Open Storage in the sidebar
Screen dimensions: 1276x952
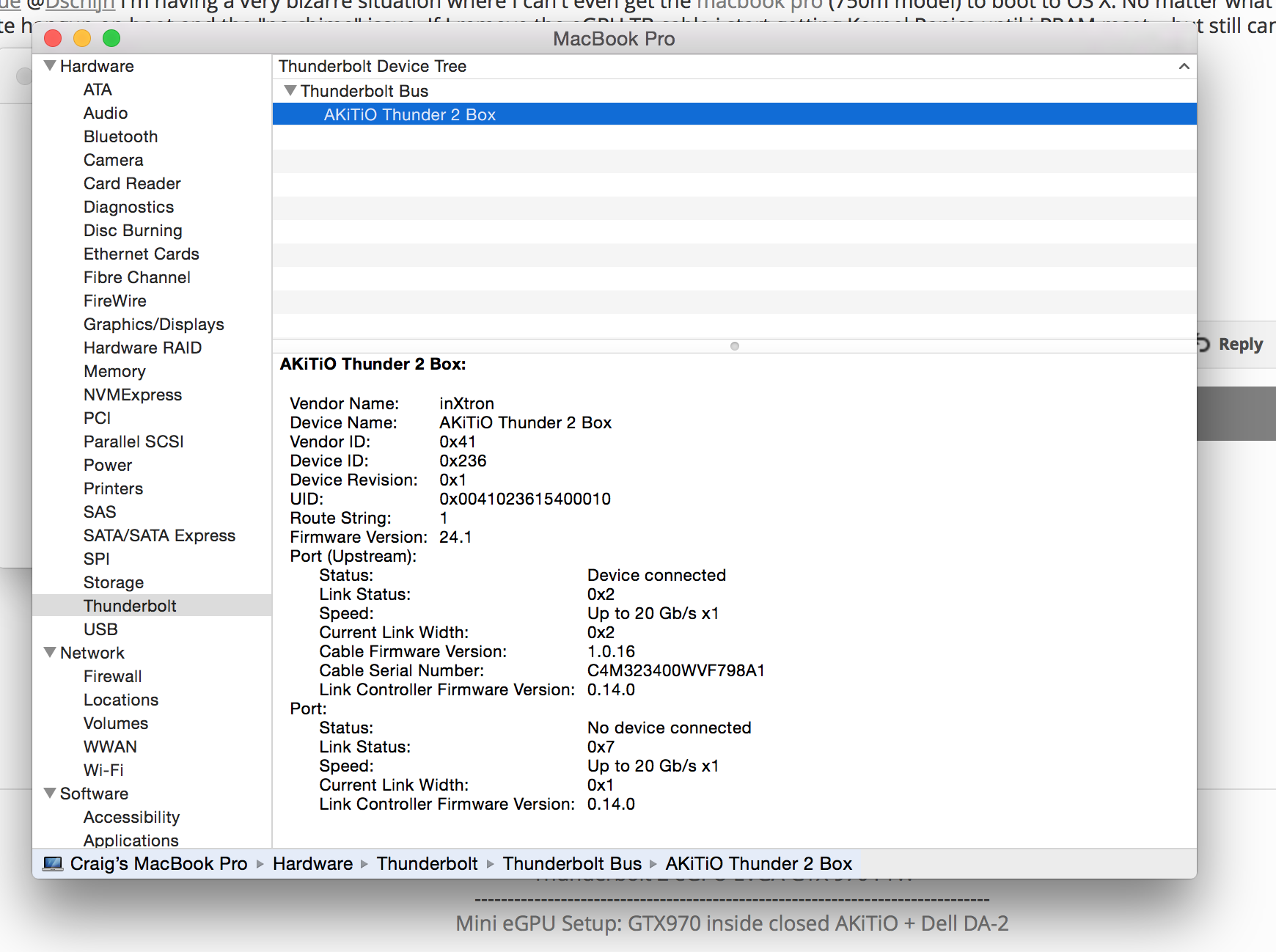[x=114, y=582]
